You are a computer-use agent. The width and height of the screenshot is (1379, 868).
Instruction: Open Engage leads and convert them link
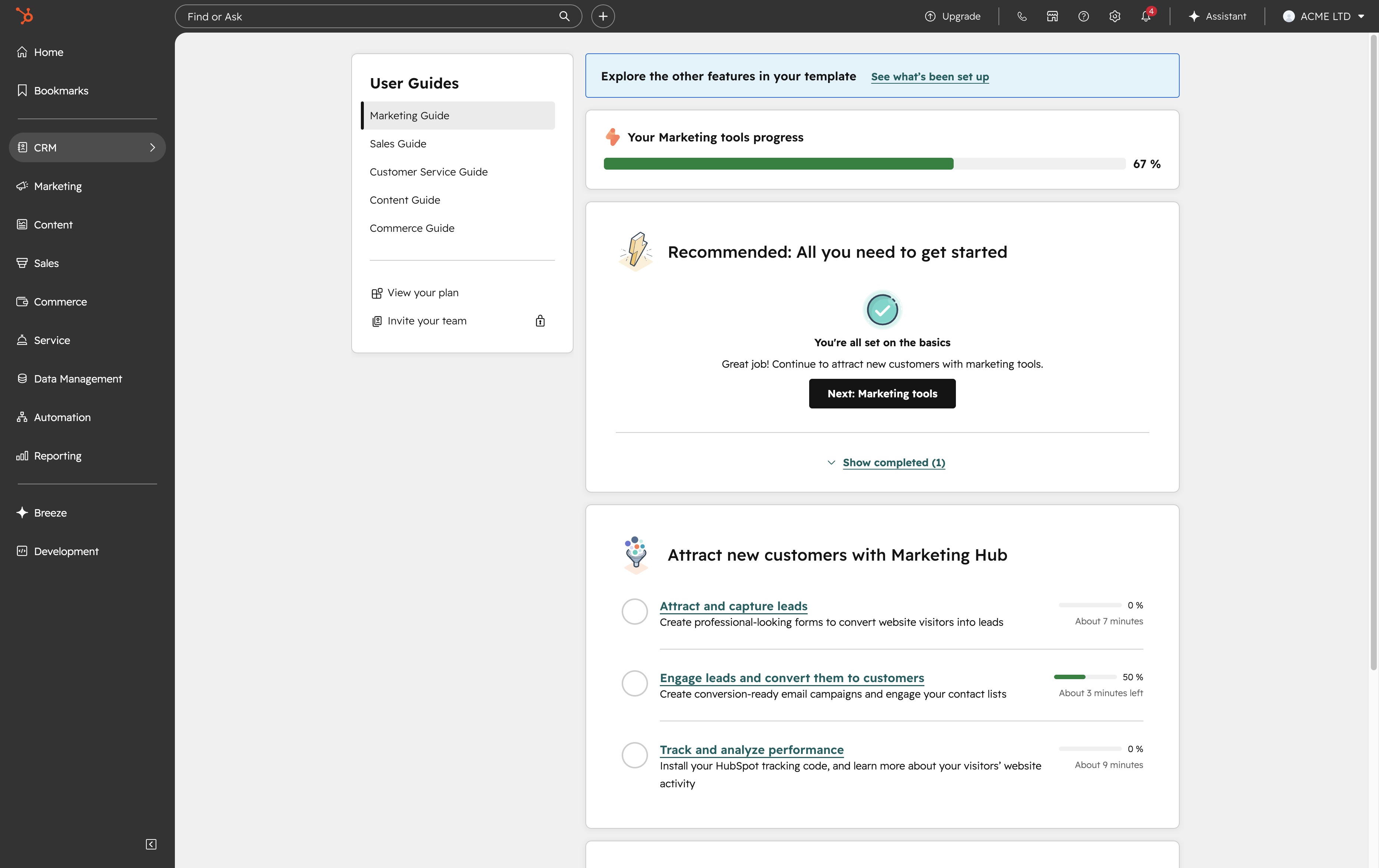pos(791,678)
